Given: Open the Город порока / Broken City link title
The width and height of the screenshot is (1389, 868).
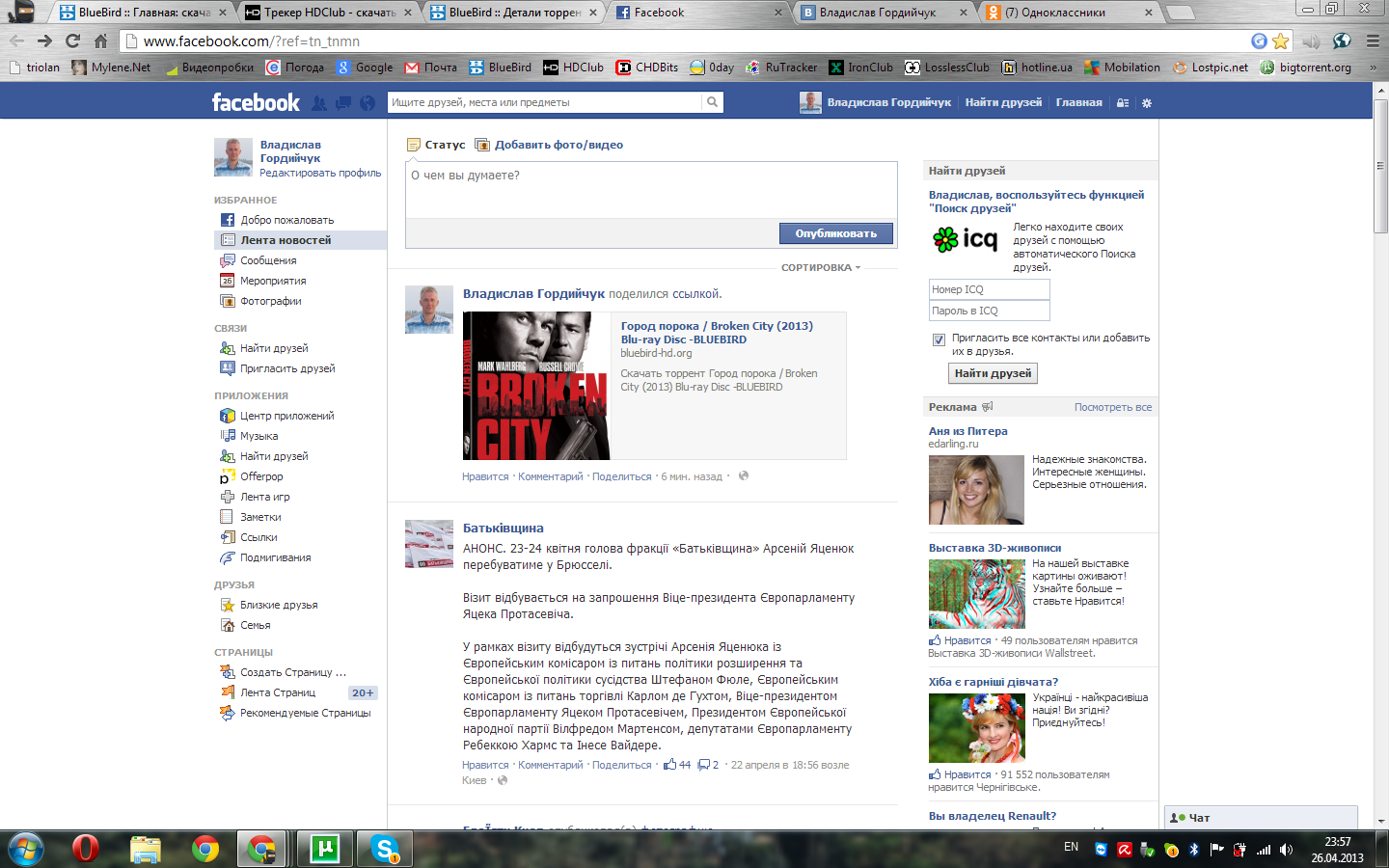Looking at the screenshot, I should (717, 333).
